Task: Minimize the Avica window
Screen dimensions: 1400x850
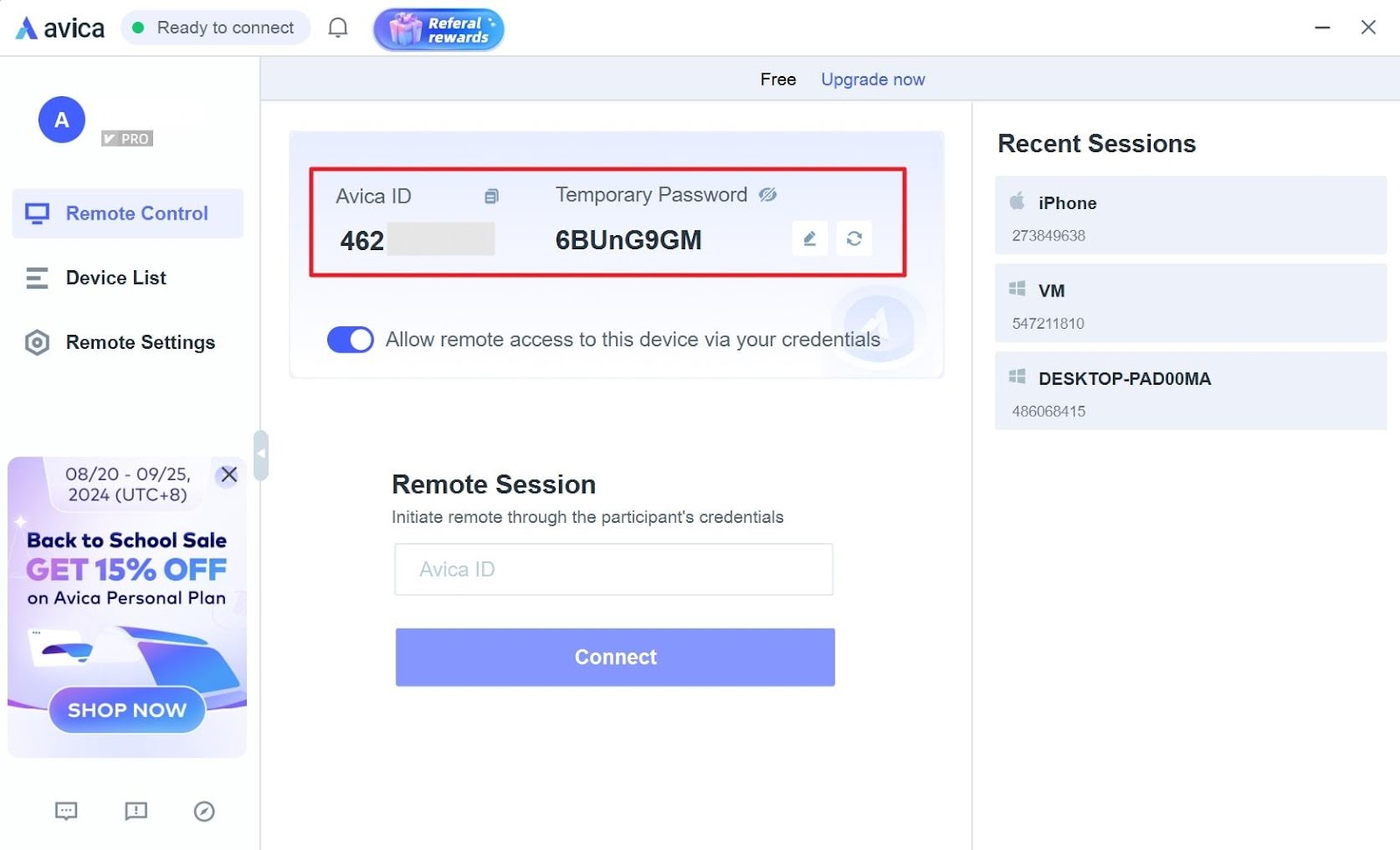Action: tap(1322, 28)
